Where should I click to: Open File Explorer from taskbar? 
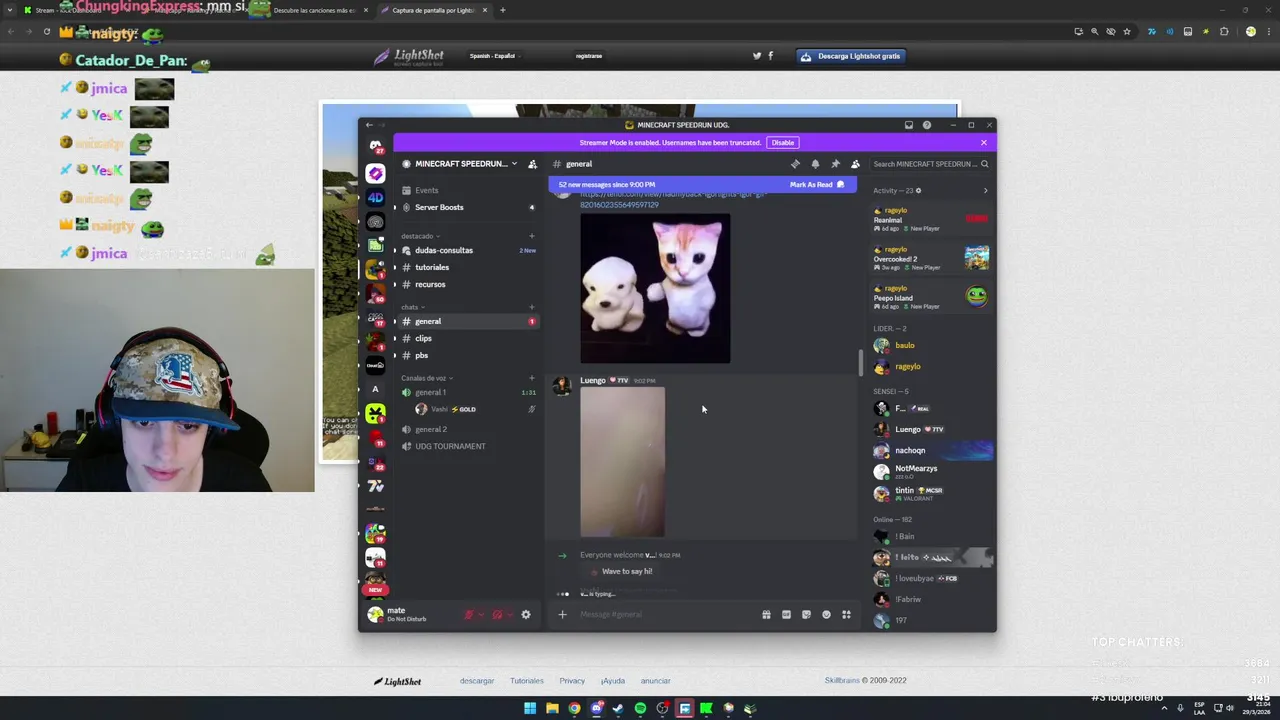pos(552,709)
